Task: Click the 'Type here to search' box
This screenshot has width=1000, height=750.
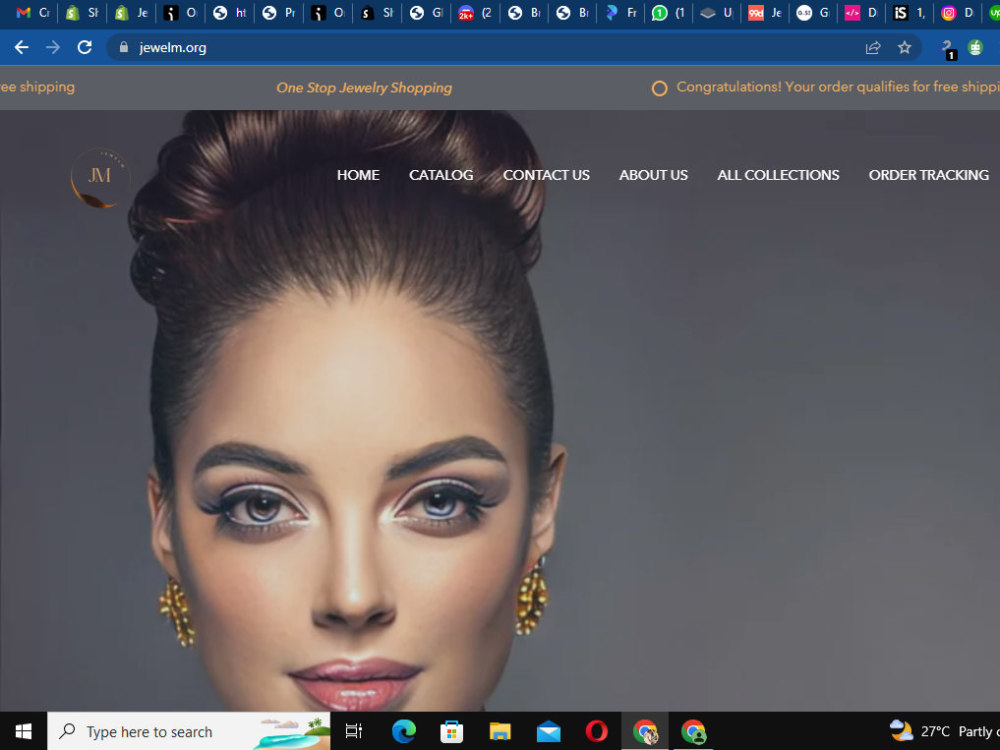Action: click(189, 731)
